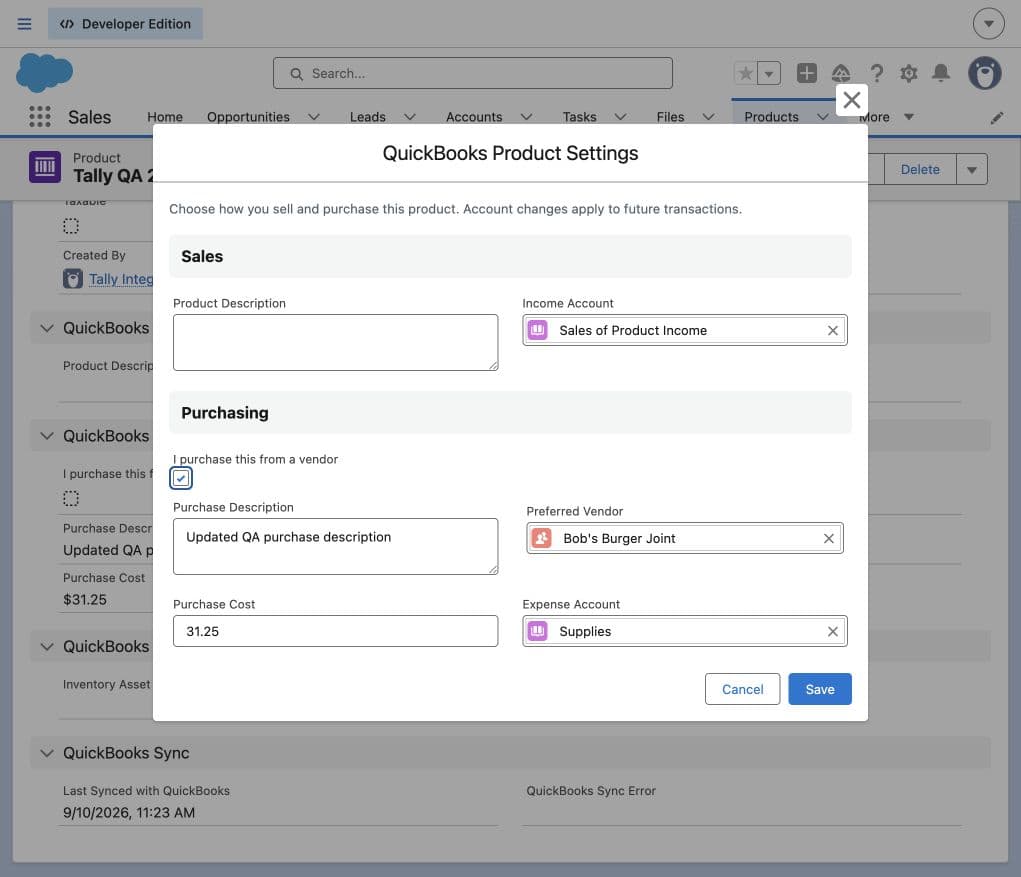Click the Income Account purple icon
This screenshot has height=877, width=1021.
click(x=537, y=330)
